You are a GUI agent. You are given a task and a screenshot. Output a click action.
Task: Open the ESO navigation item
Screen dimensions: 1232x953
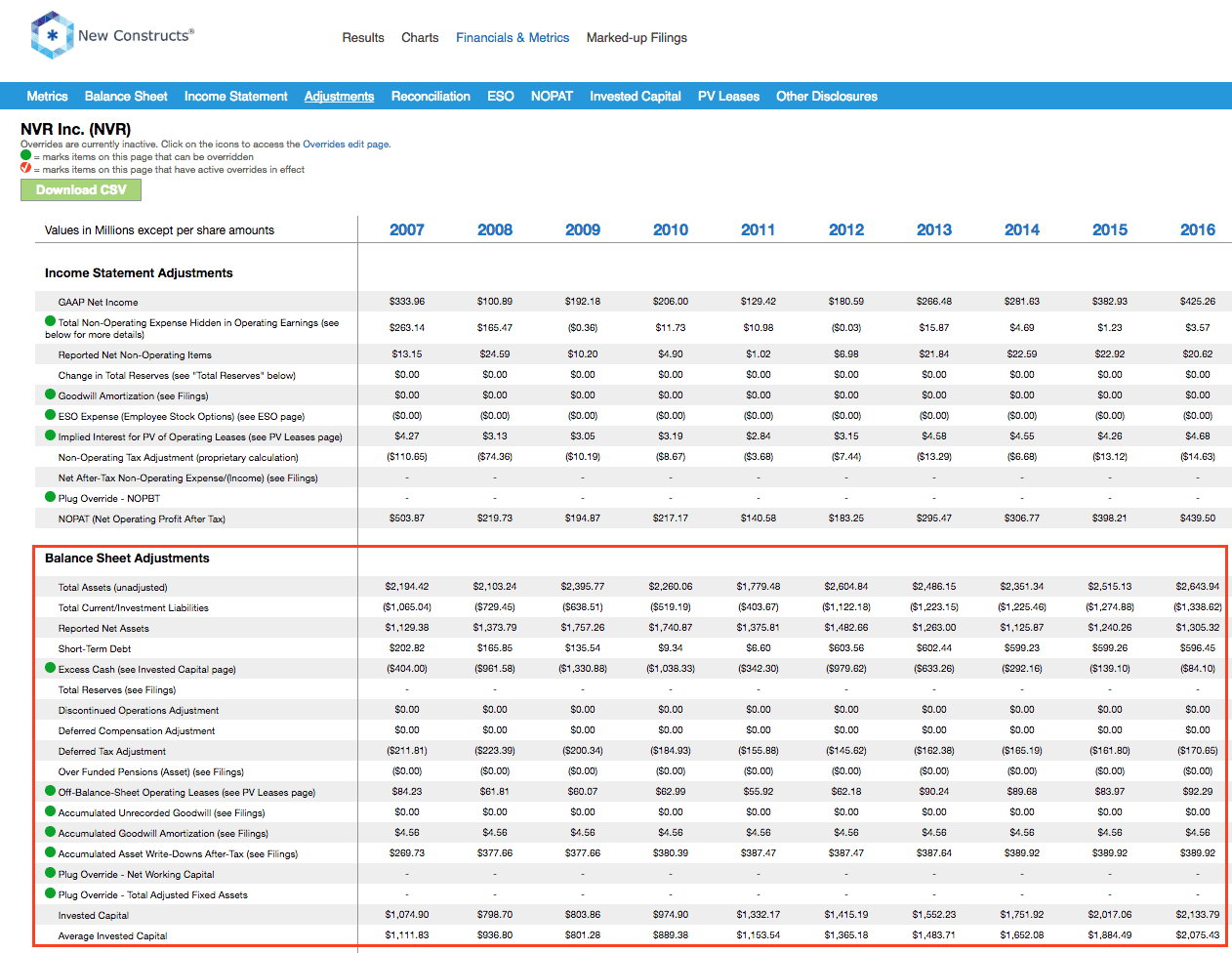click(501, 96)
